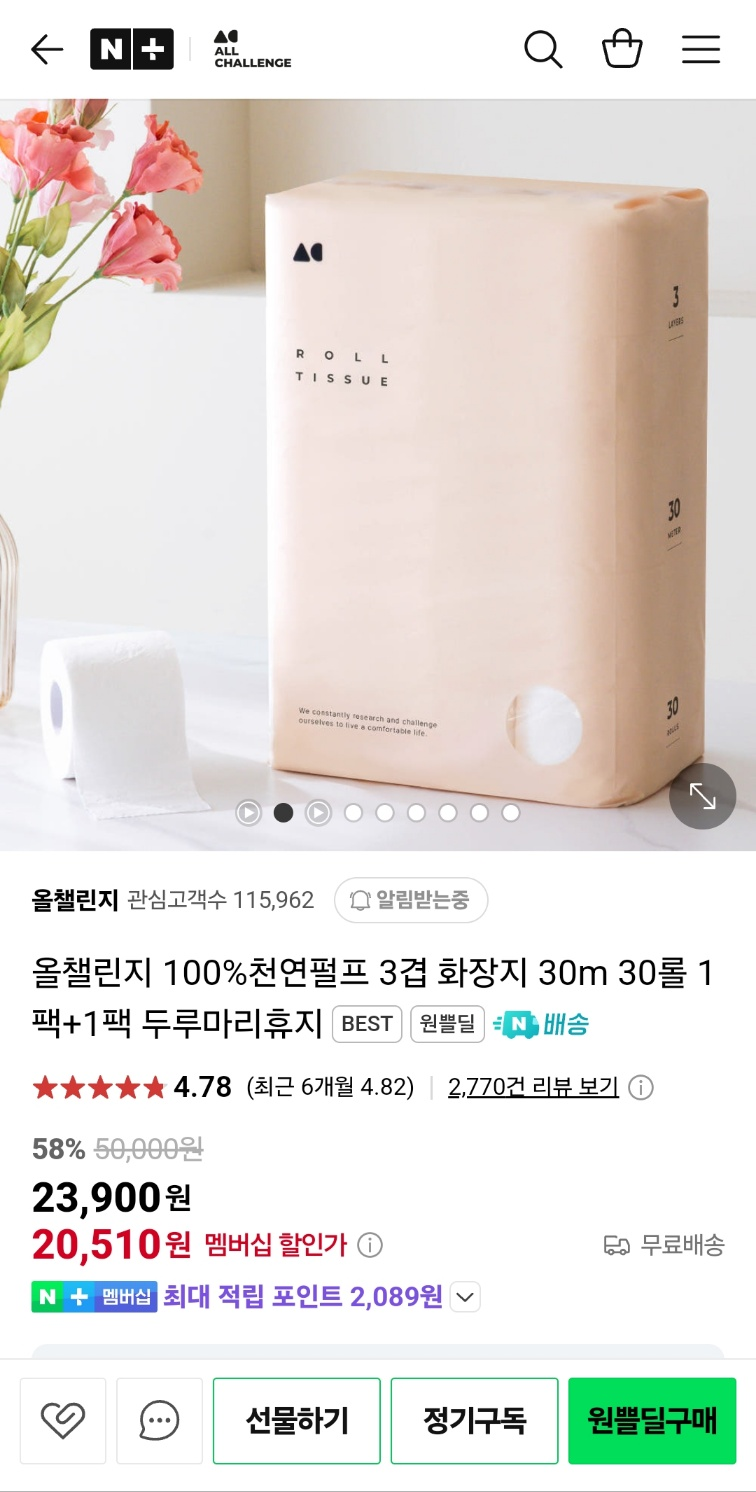Tap the review info circle icon
Image resolution: width=756 pixels, height=1492 pixels.
point(640,1087)
